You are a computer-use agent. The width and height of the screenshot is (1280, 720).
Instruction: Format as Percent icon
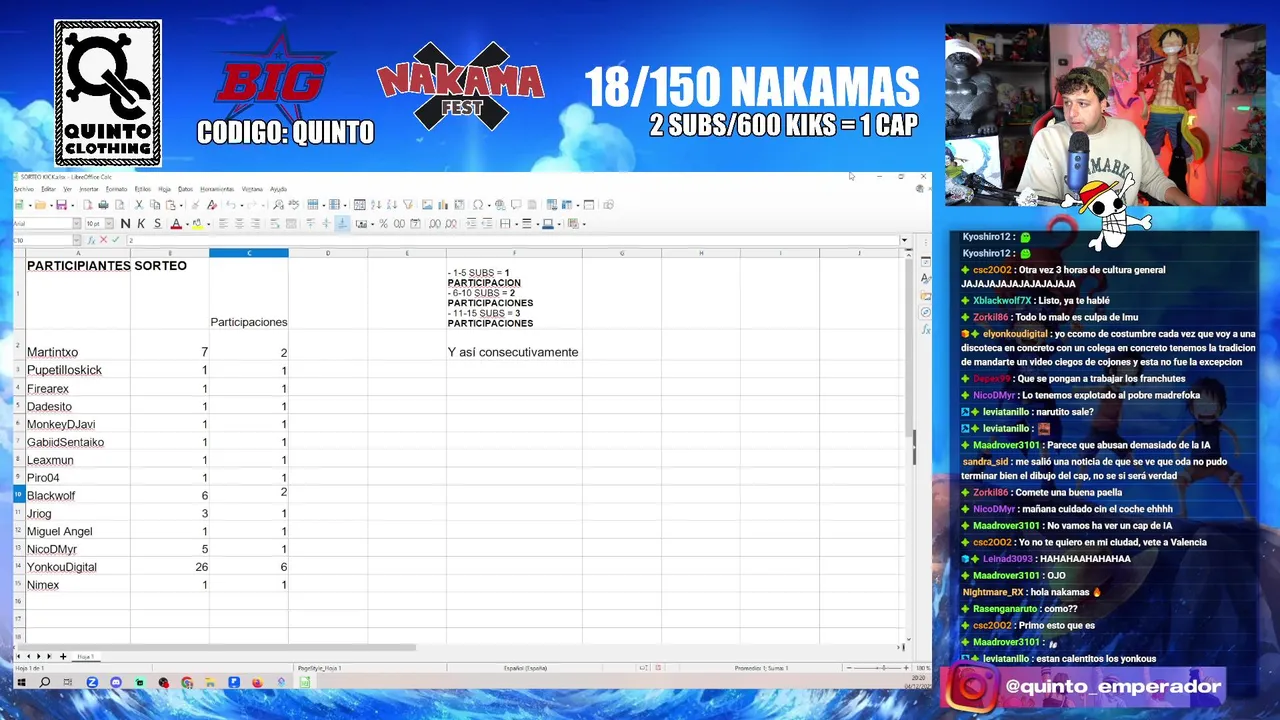point(383,223)
